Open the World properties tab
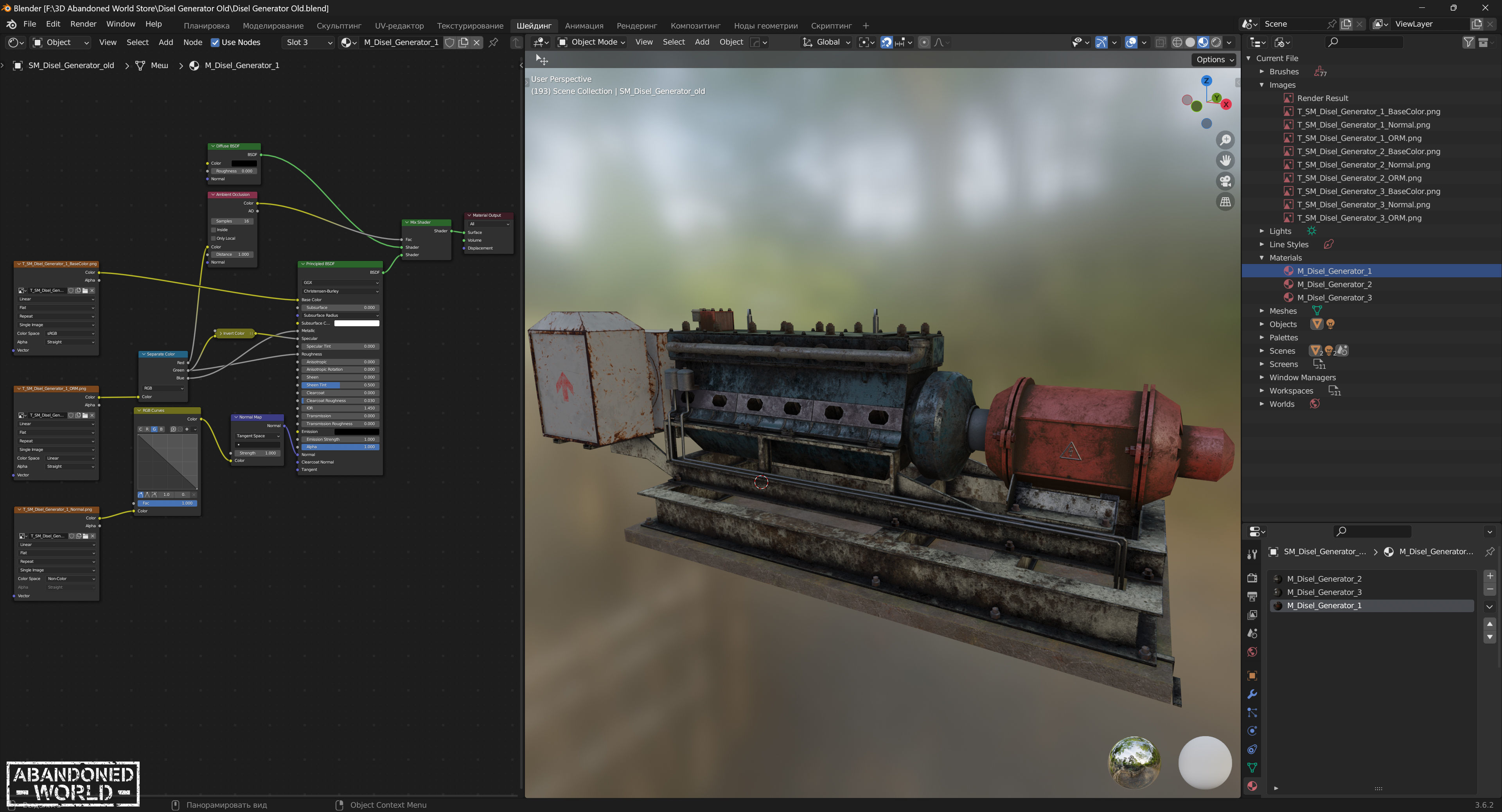The image size is (1502, 812). point(1252,652)
